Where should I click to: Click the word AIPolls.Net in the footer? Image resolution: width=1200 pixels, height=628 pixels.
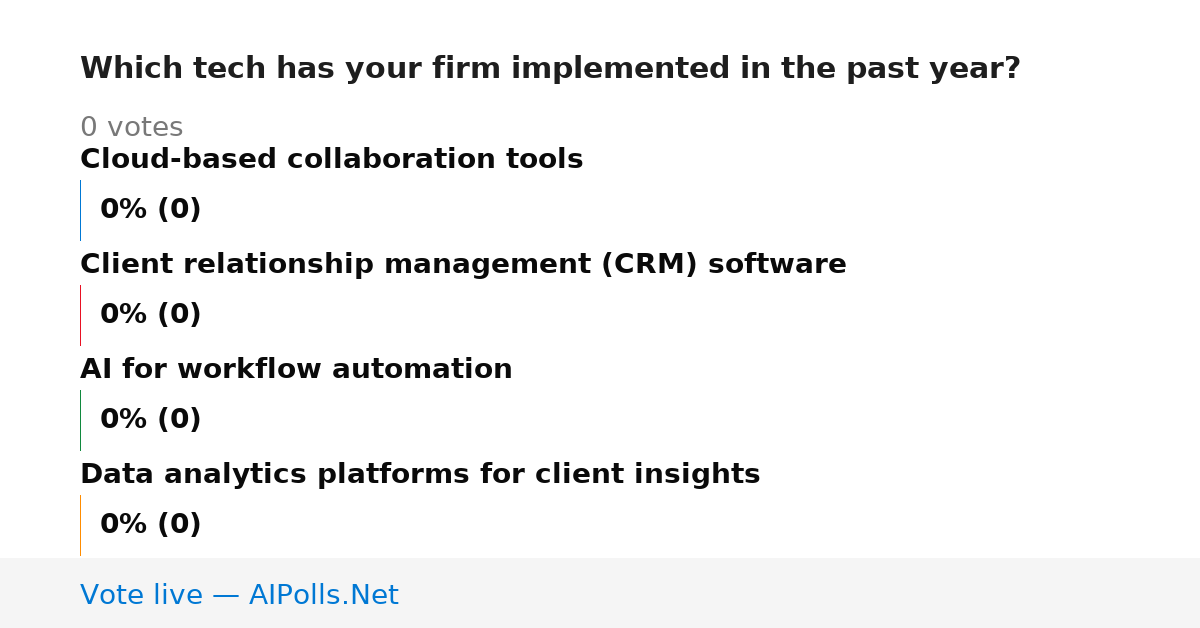[x=323, y=595]
